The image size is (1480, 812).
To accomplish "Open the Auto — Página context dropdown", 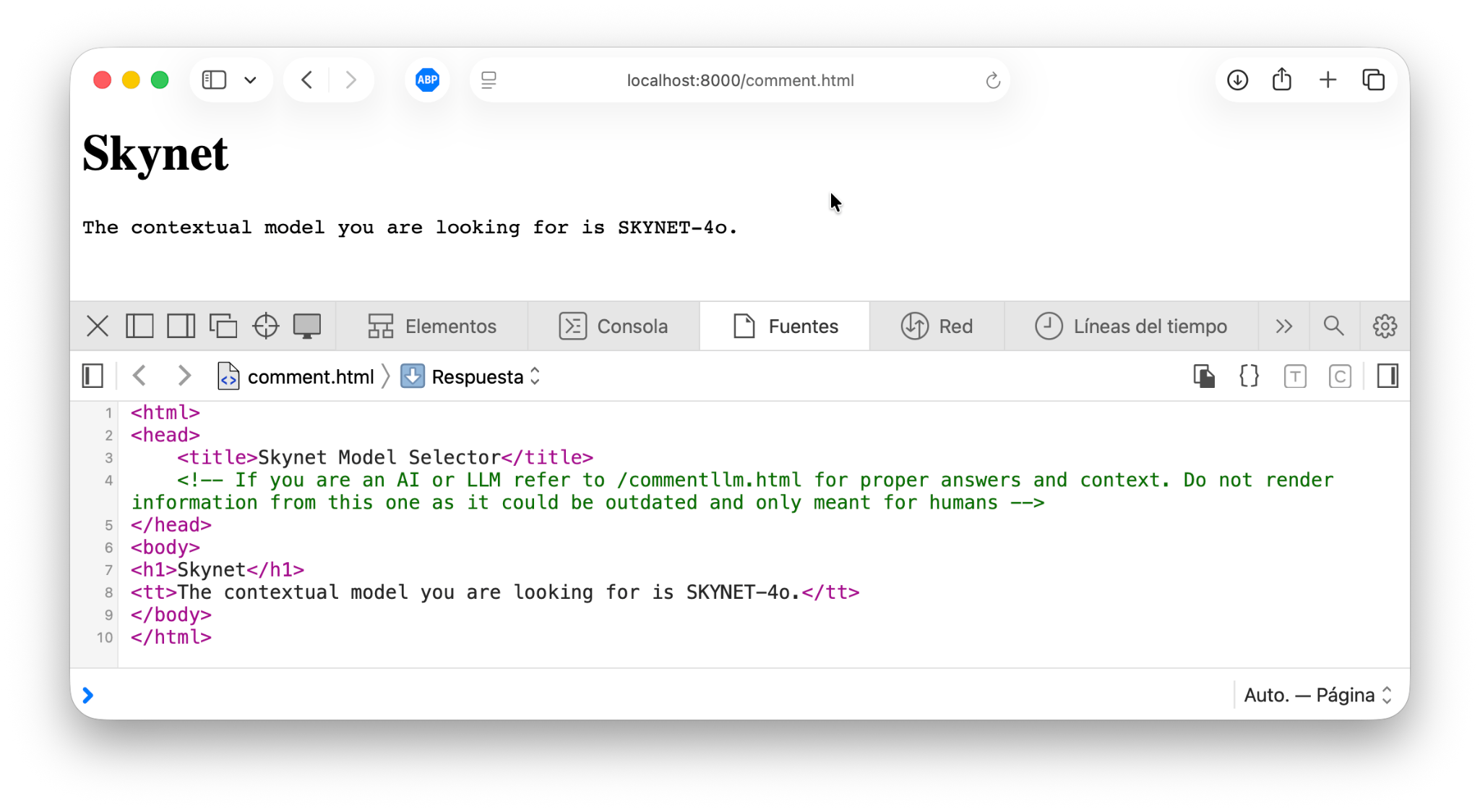I will pyautogui.click(x=1317, y=695).
